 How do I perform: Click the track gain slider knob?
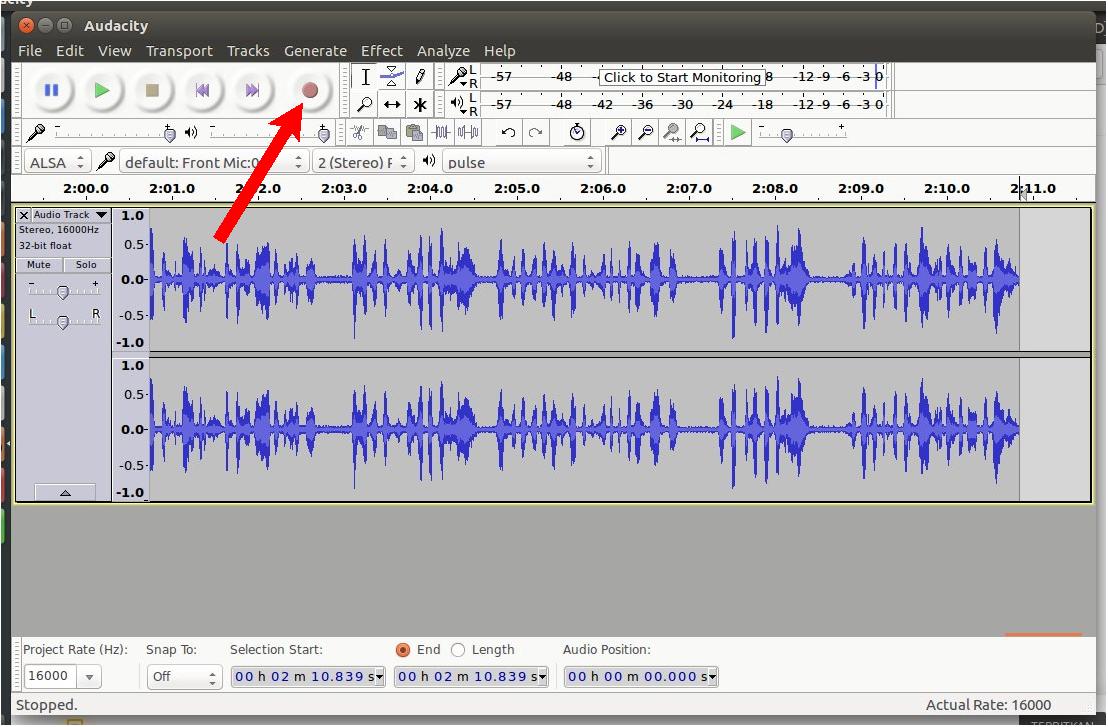point(63,292)
